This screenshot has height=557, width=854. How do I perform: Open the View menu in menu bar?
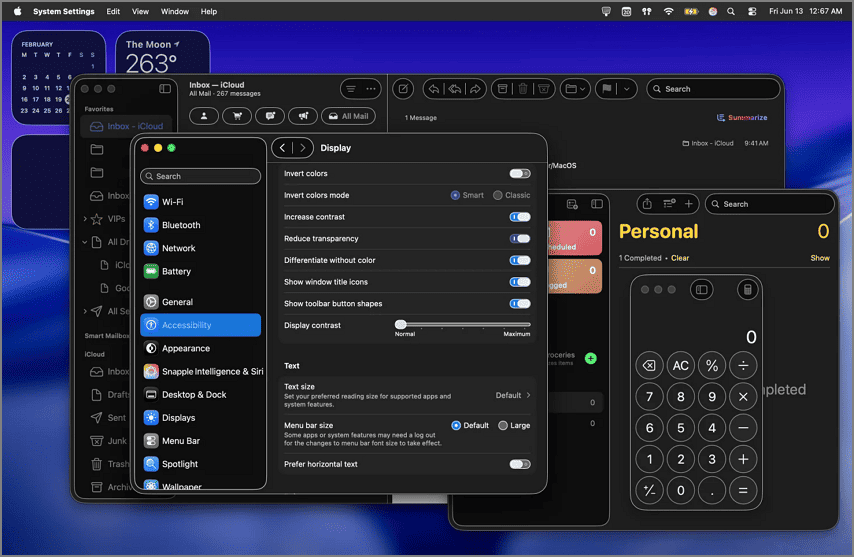(x=140, y=11)
